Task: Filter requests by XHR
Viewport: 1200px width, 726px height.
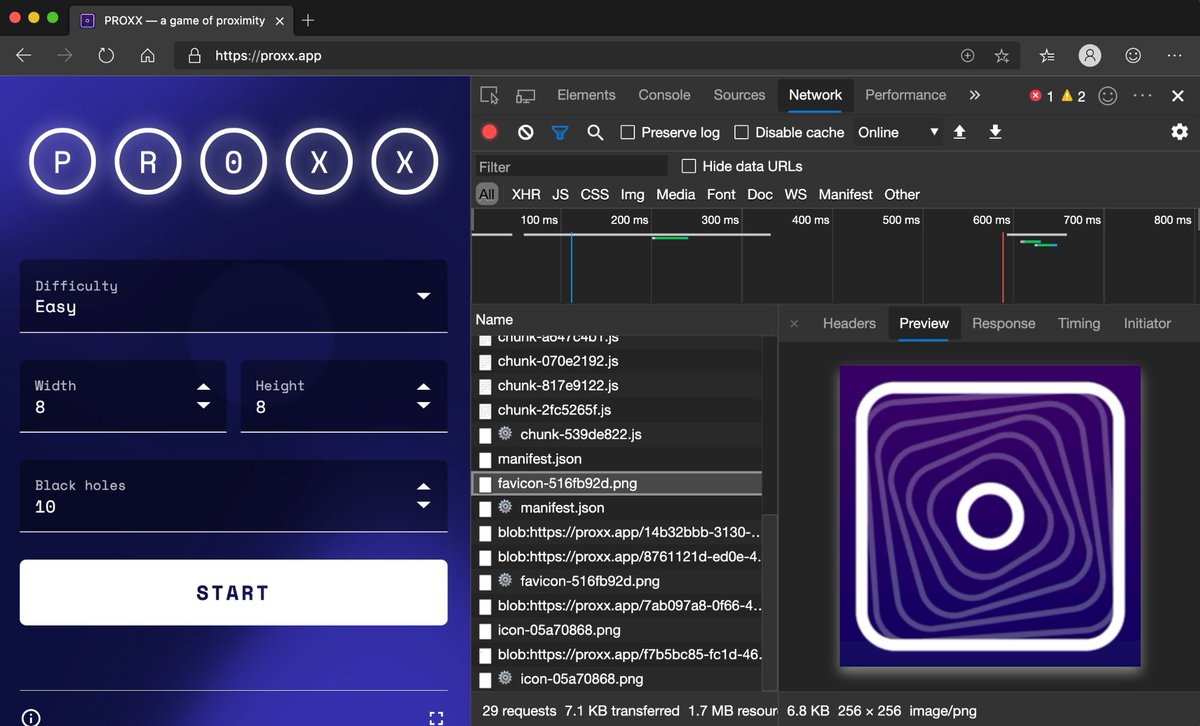Action: tap(526, 195)
